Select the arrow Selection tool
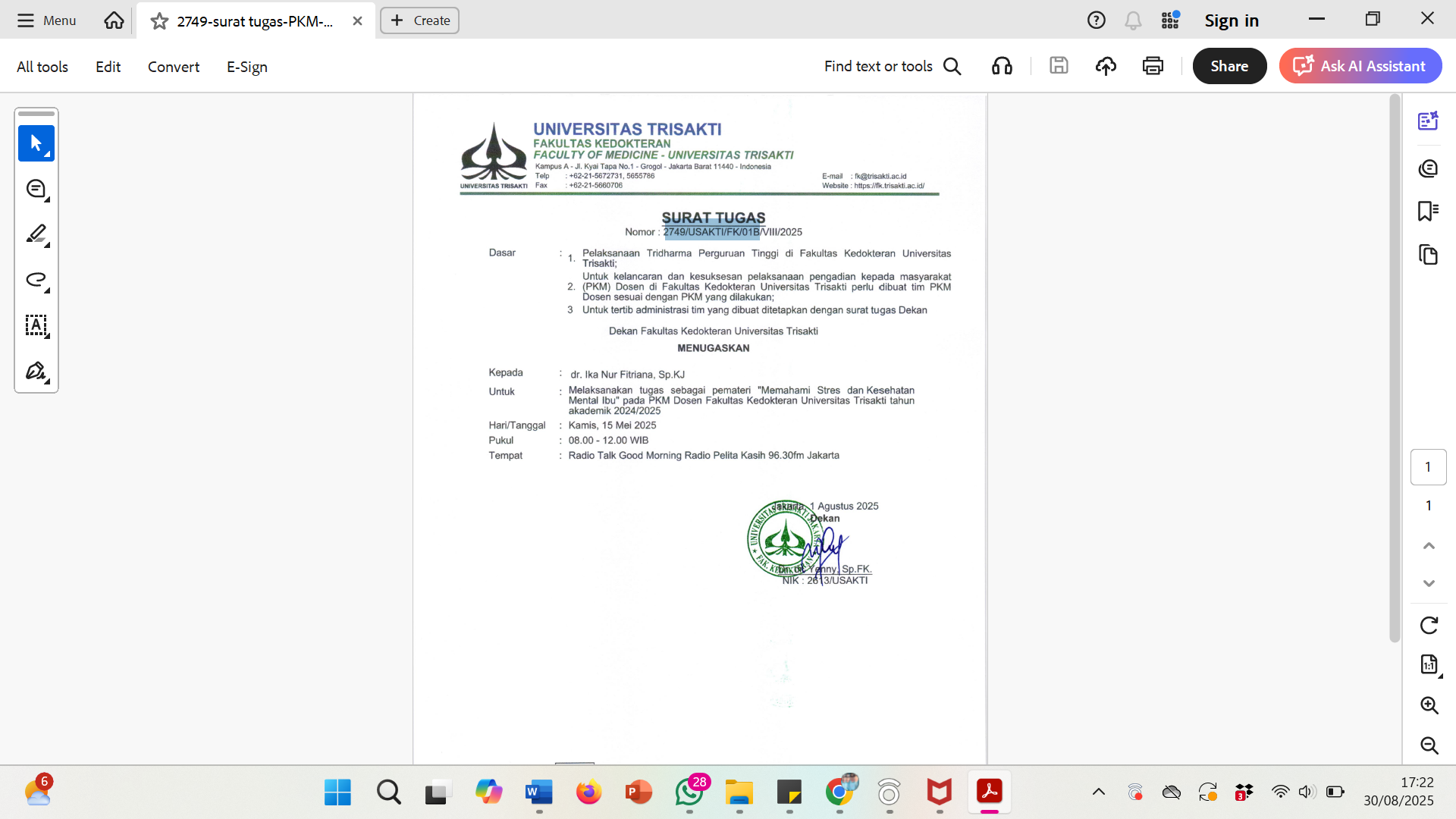This screenshot has height=819, width=1456. (36, 143)
